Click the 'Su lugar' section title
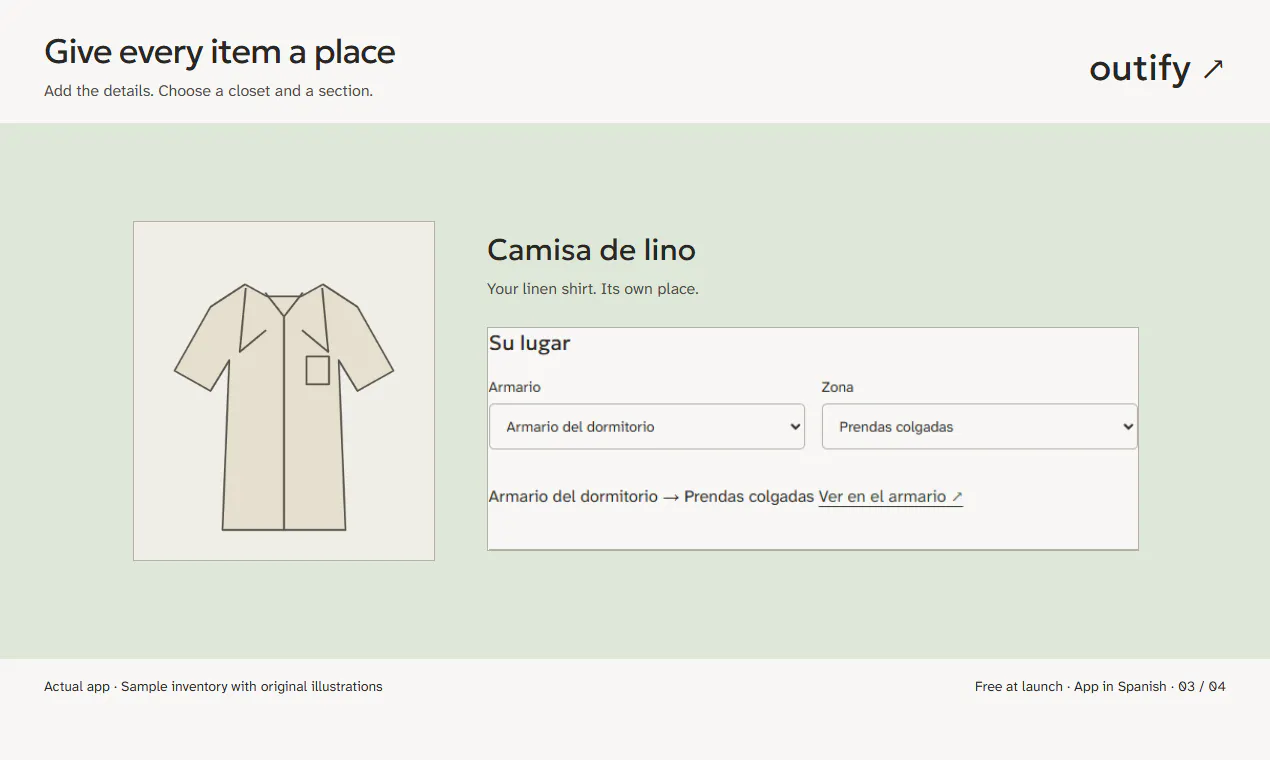Screen dimensions: 1270x760 point(529,343)
